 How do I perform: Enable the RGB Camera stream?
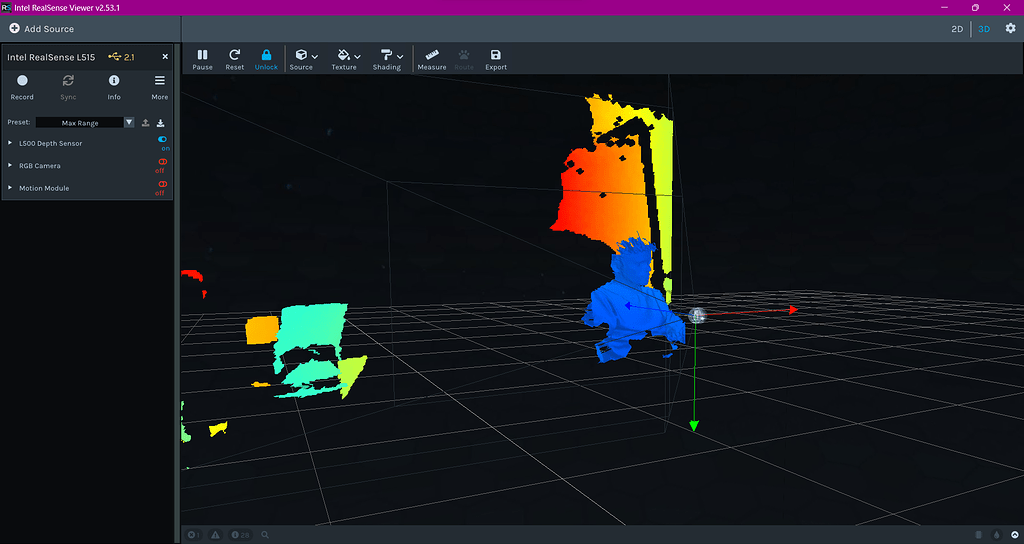pos(162,162)
